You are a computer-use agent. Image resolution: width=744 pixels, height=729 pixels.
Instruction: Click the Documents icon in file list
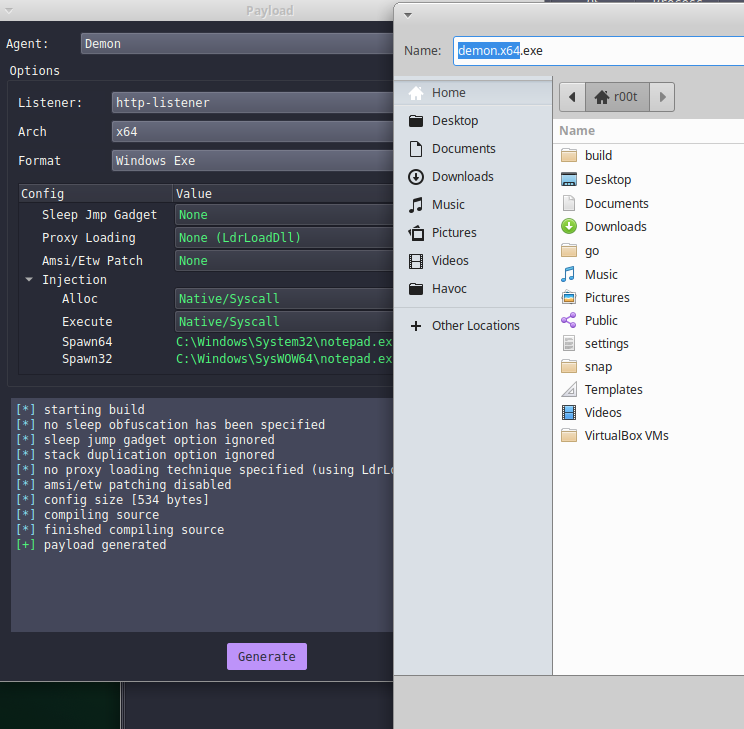pyautogui.click(x=569, y=203)
